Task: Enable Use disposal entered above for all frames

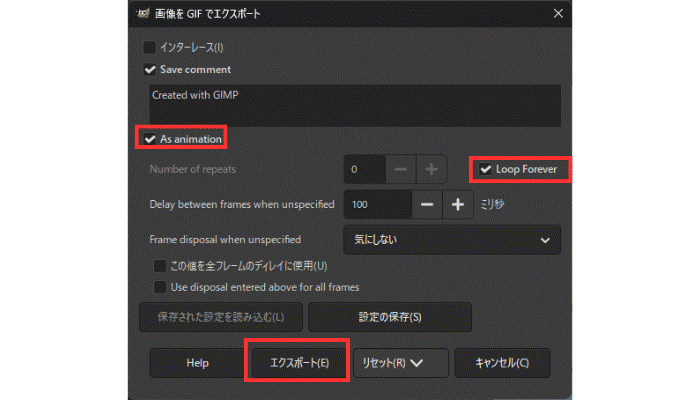Action: click(159, 287)
